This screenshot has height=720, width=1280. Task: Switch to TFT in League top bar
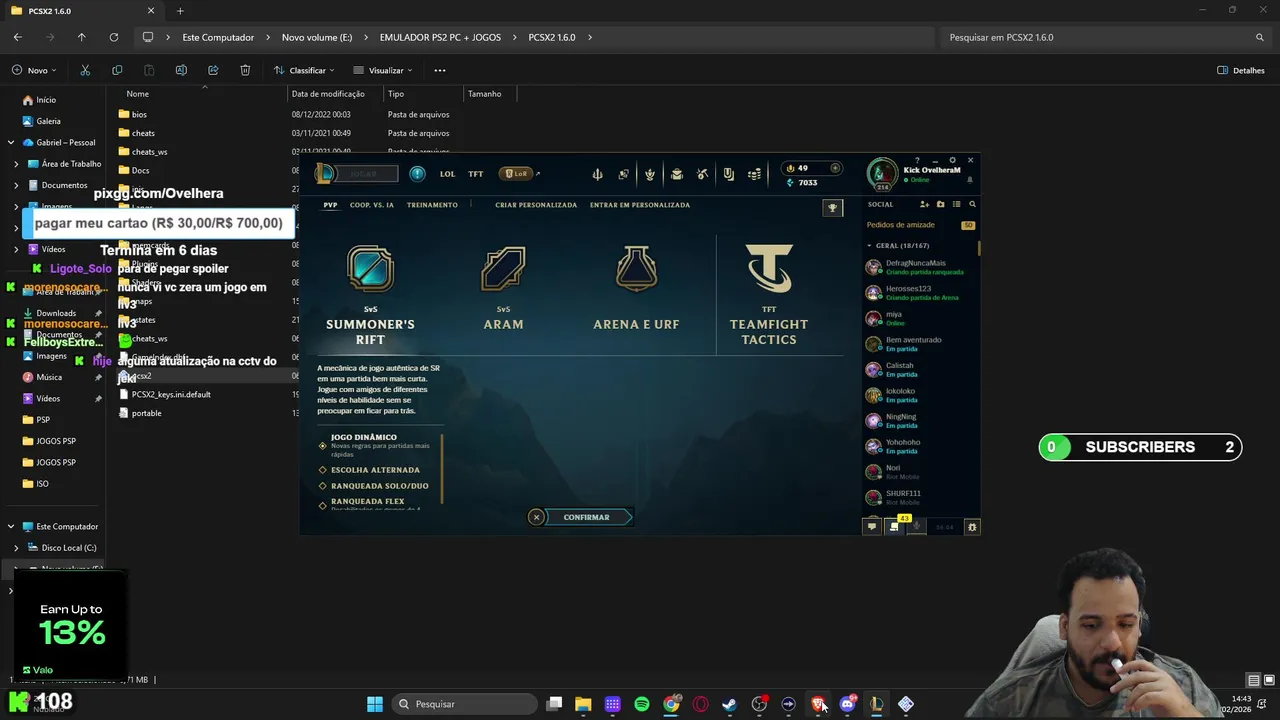click(x=476, y=174)
